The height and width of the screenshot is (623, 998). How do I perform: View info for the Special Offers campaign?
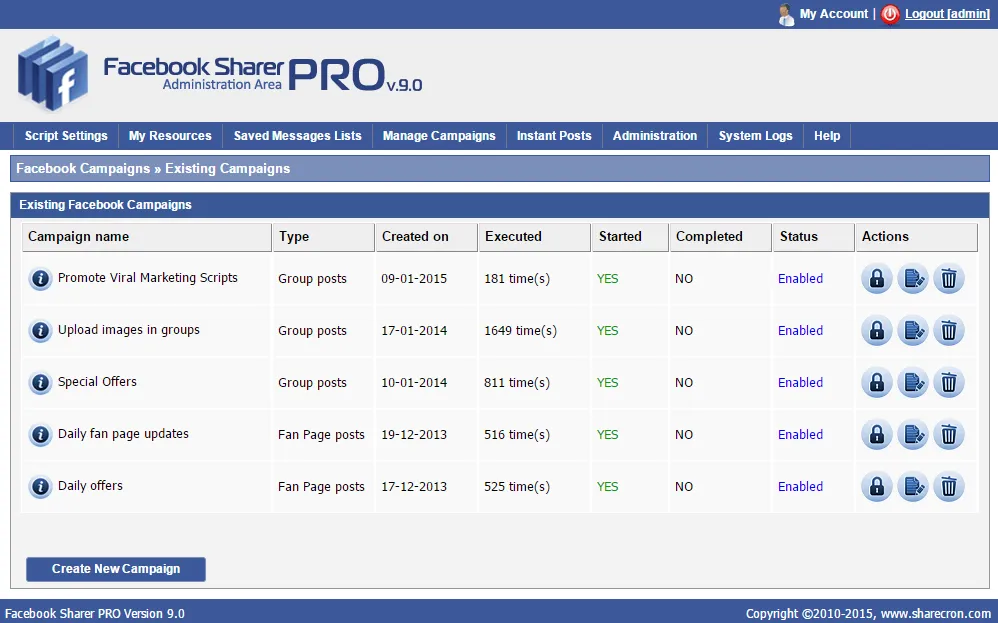(40, 383)
